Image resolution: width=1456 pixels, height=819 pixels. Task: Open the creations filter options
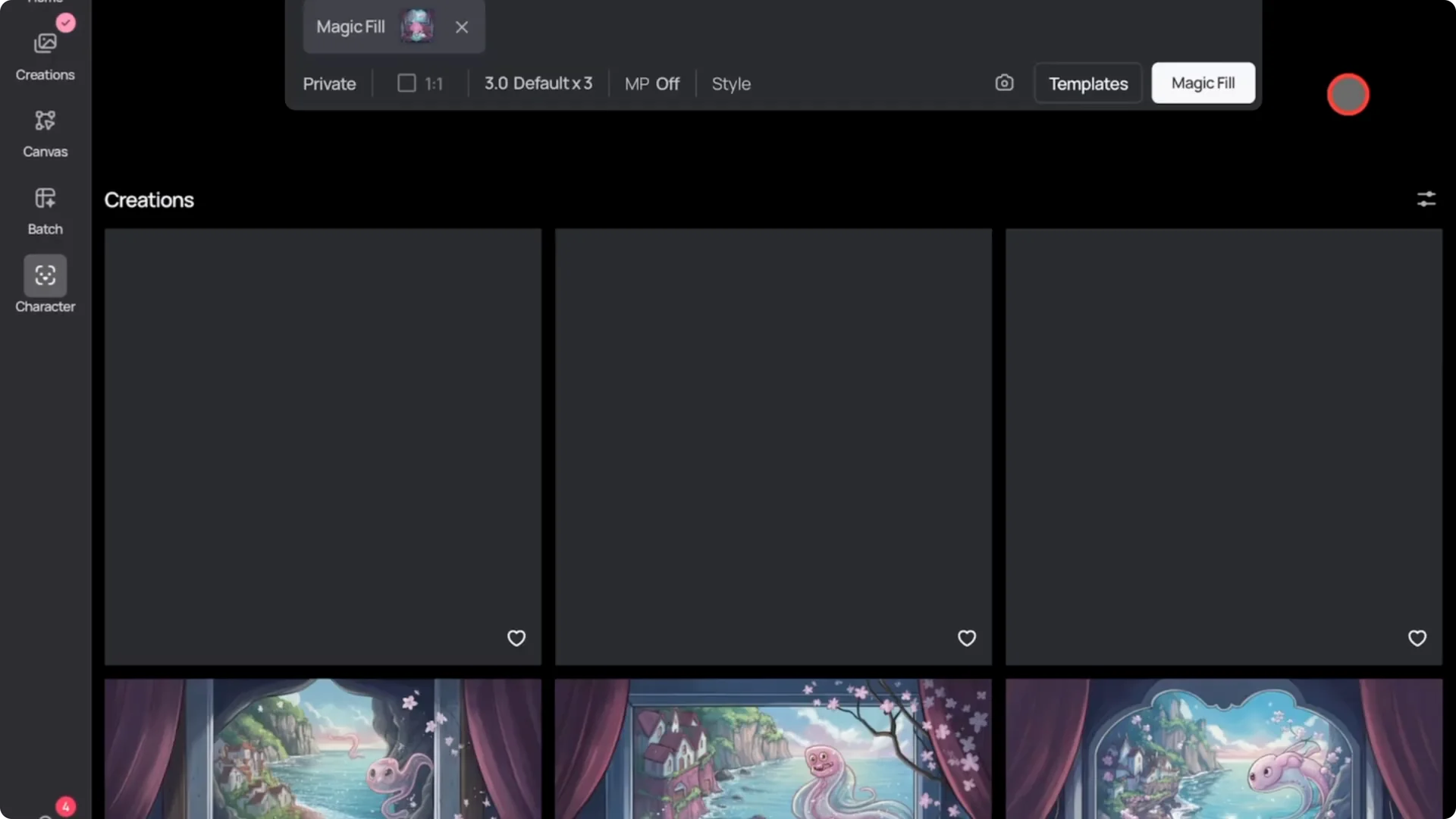(x=1426, y=199)
